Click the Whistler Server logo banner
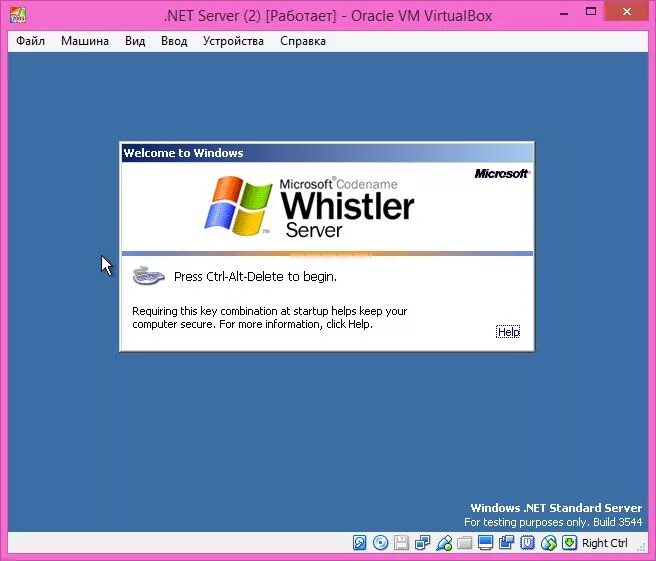 (x=310, y=206)
